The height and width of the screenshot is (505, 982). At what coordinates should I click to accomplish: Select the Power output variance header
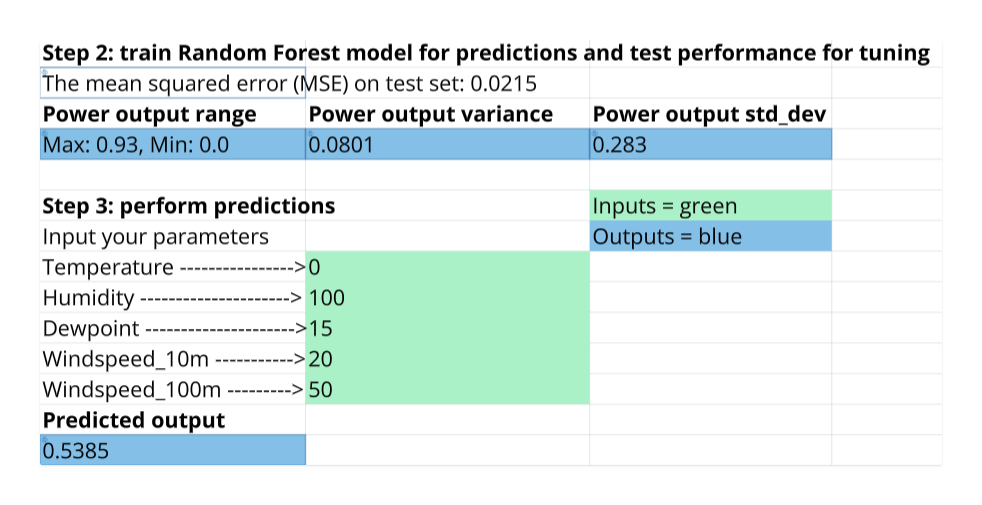coord(431,114)
